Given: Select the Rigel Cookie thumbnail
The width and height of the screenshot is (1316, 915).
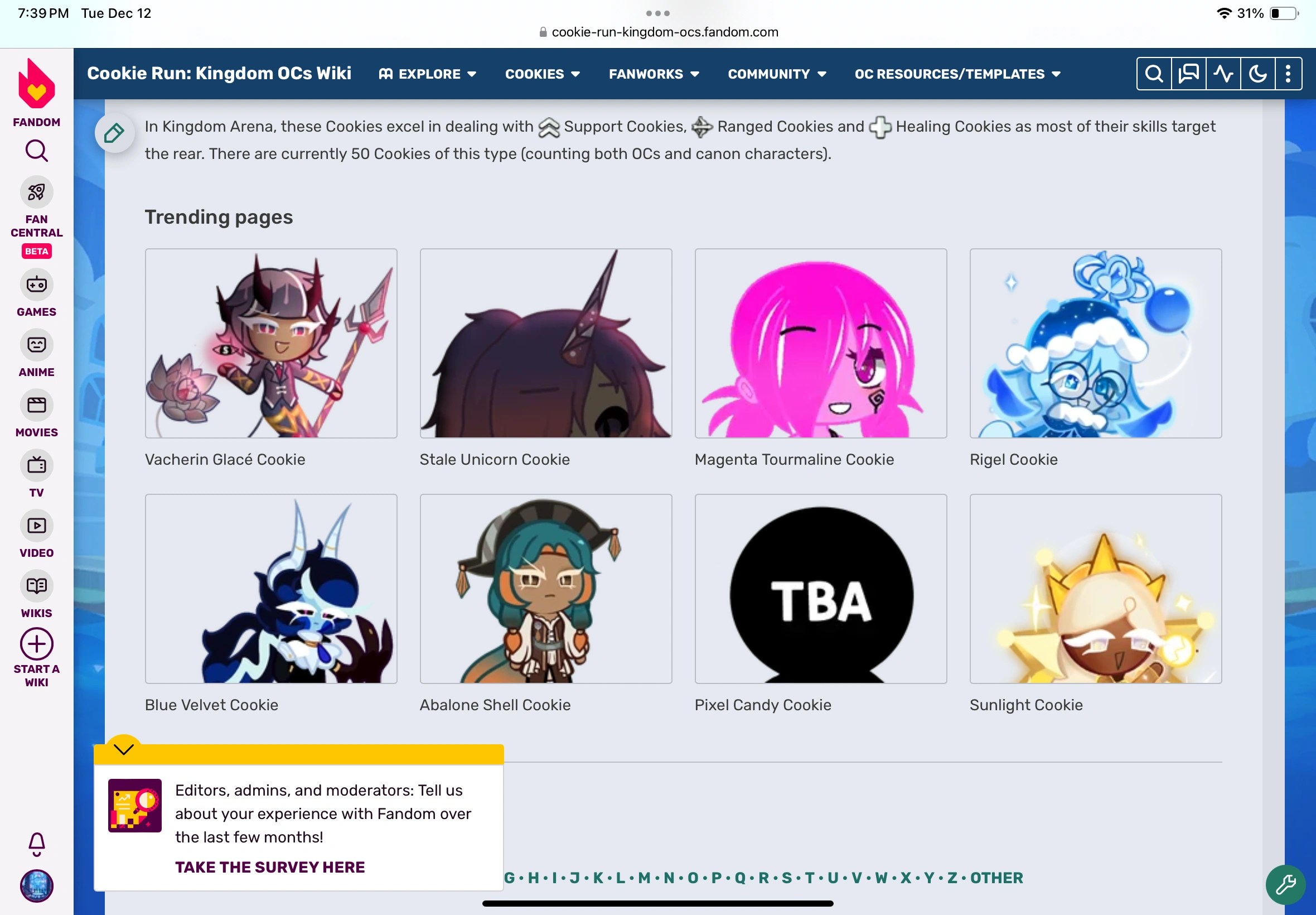Looking at the screenshot, I should click(1095, 343).
